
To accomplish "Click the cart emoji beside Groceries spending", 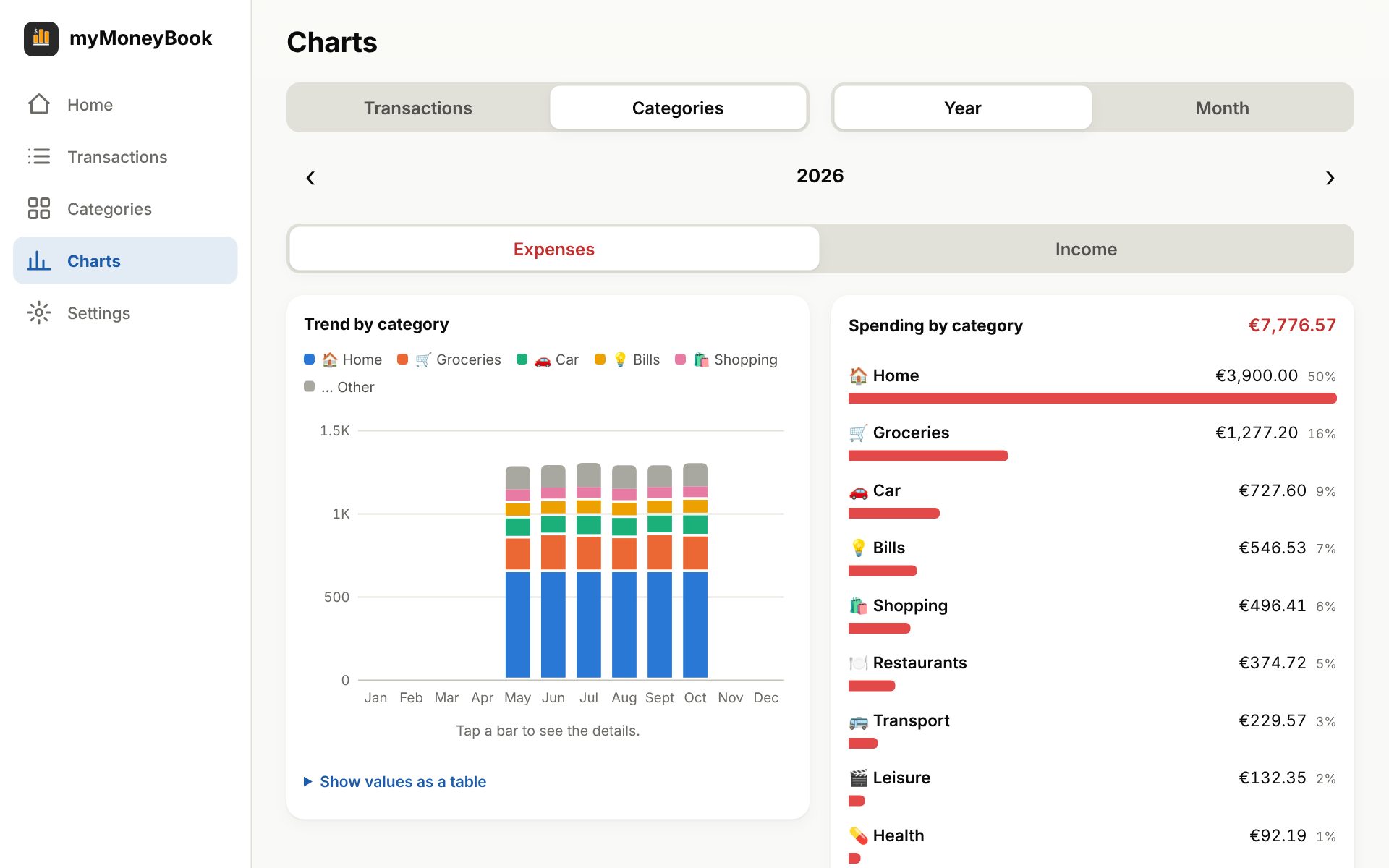I will pos(858,433).
